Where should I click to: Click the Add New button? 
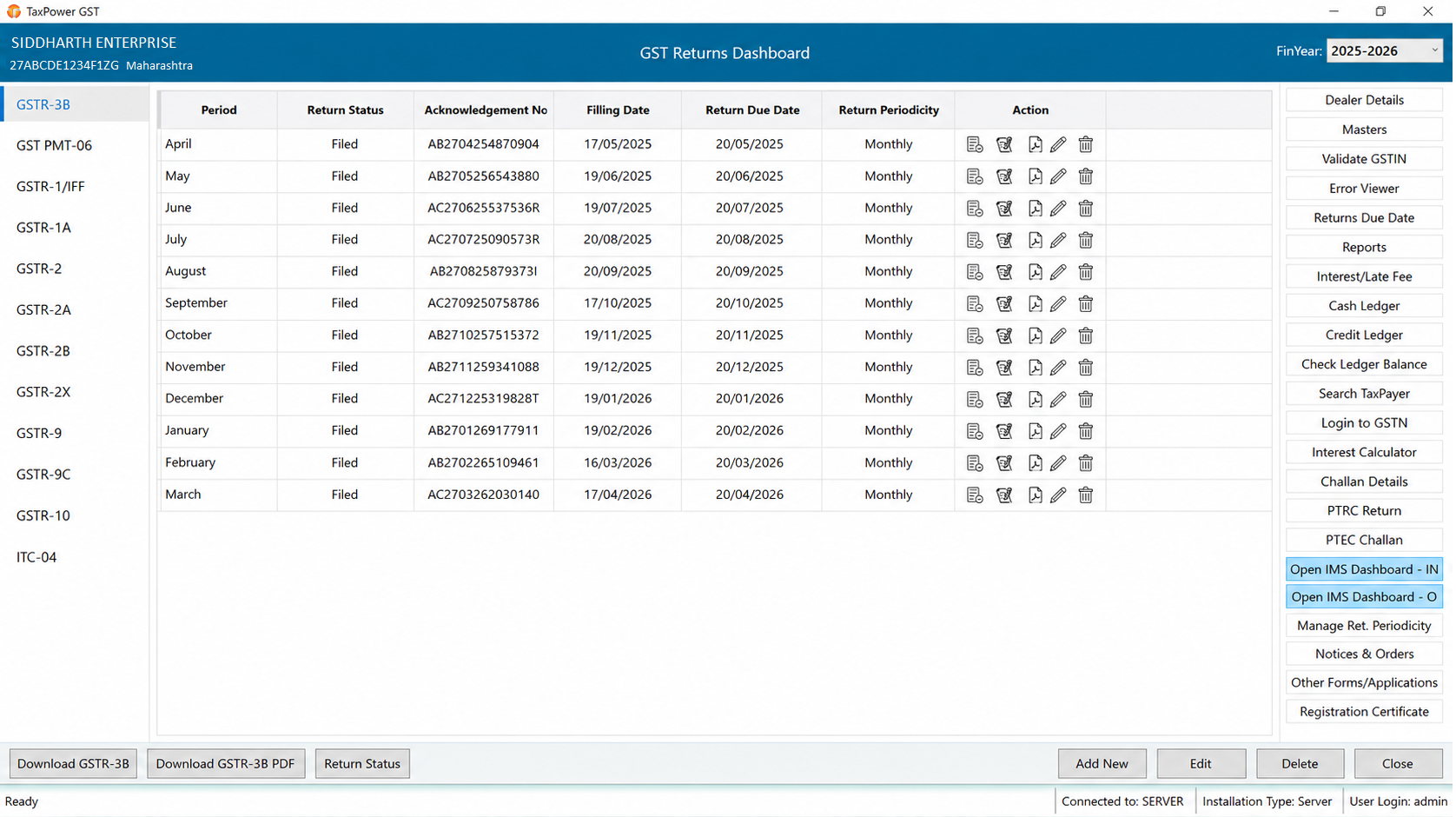(1102, 764)
